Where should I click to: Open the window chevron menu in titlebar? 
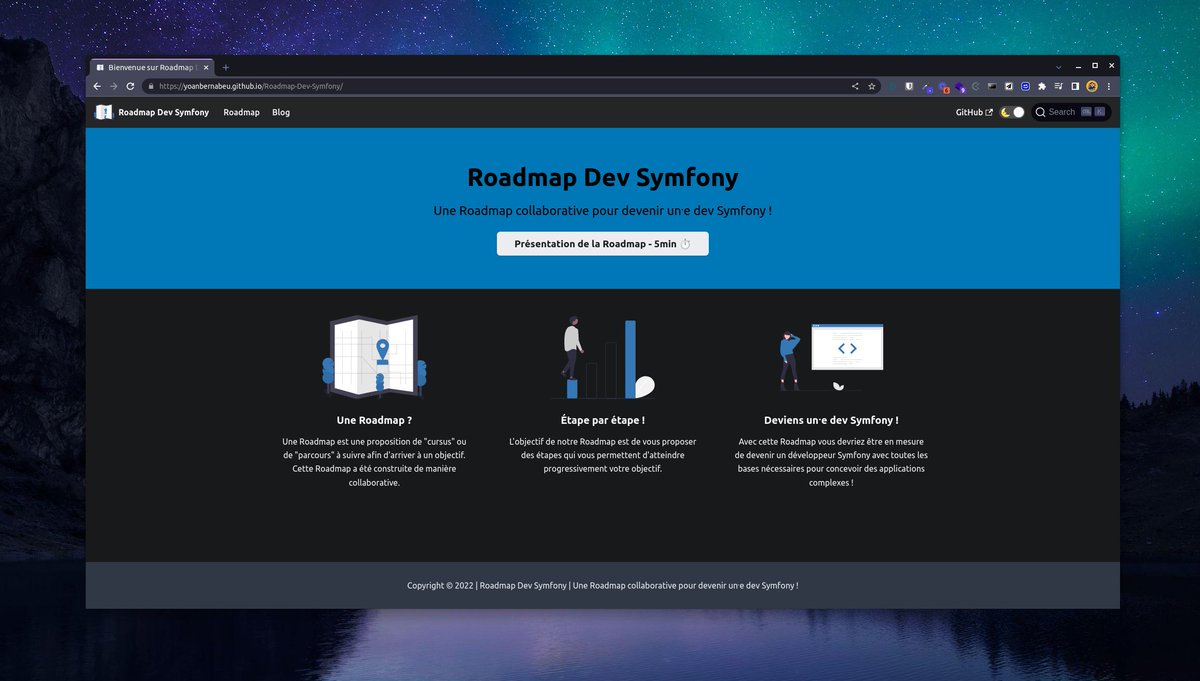[1058, 64]
